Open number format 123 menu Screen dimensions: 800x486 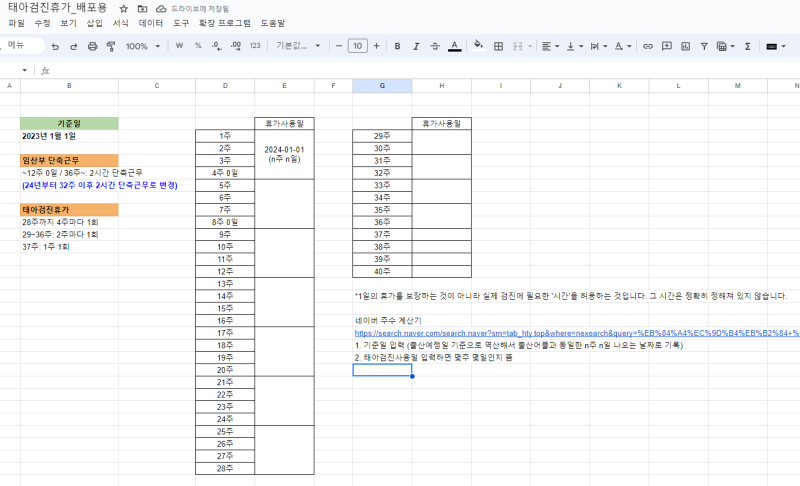(x=255, y=46)
